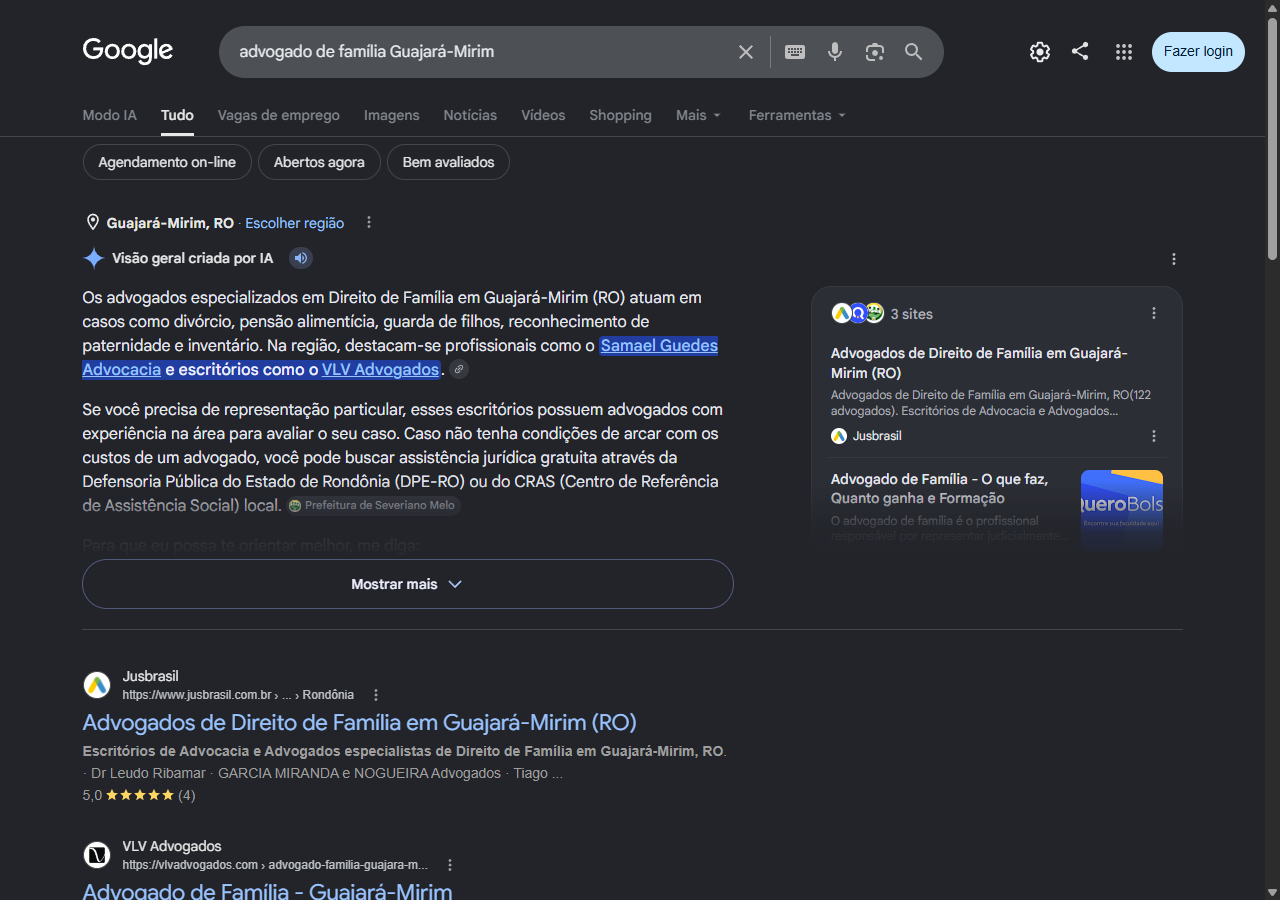Open the three-dot menu beside Escolher região

(369, 223)
